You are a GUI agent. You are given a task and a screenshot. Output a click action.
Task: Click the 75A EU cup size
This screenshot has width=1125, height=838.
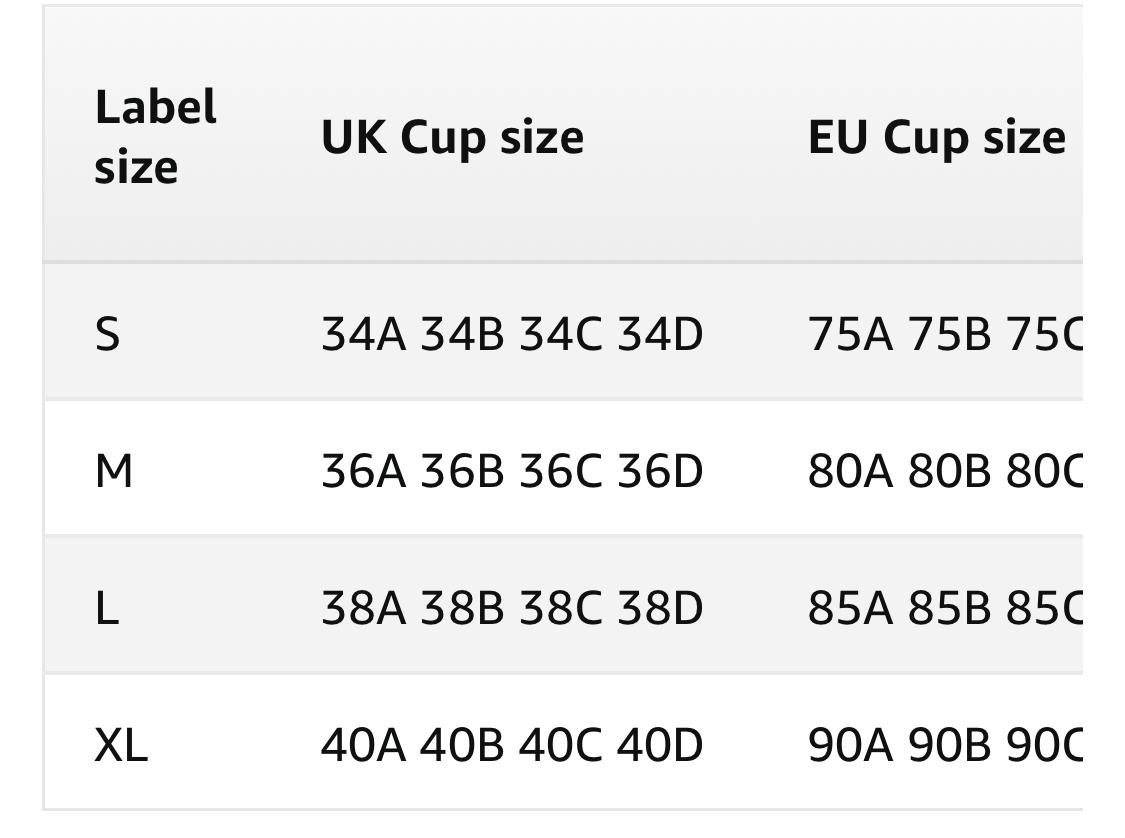coord(850,333)
